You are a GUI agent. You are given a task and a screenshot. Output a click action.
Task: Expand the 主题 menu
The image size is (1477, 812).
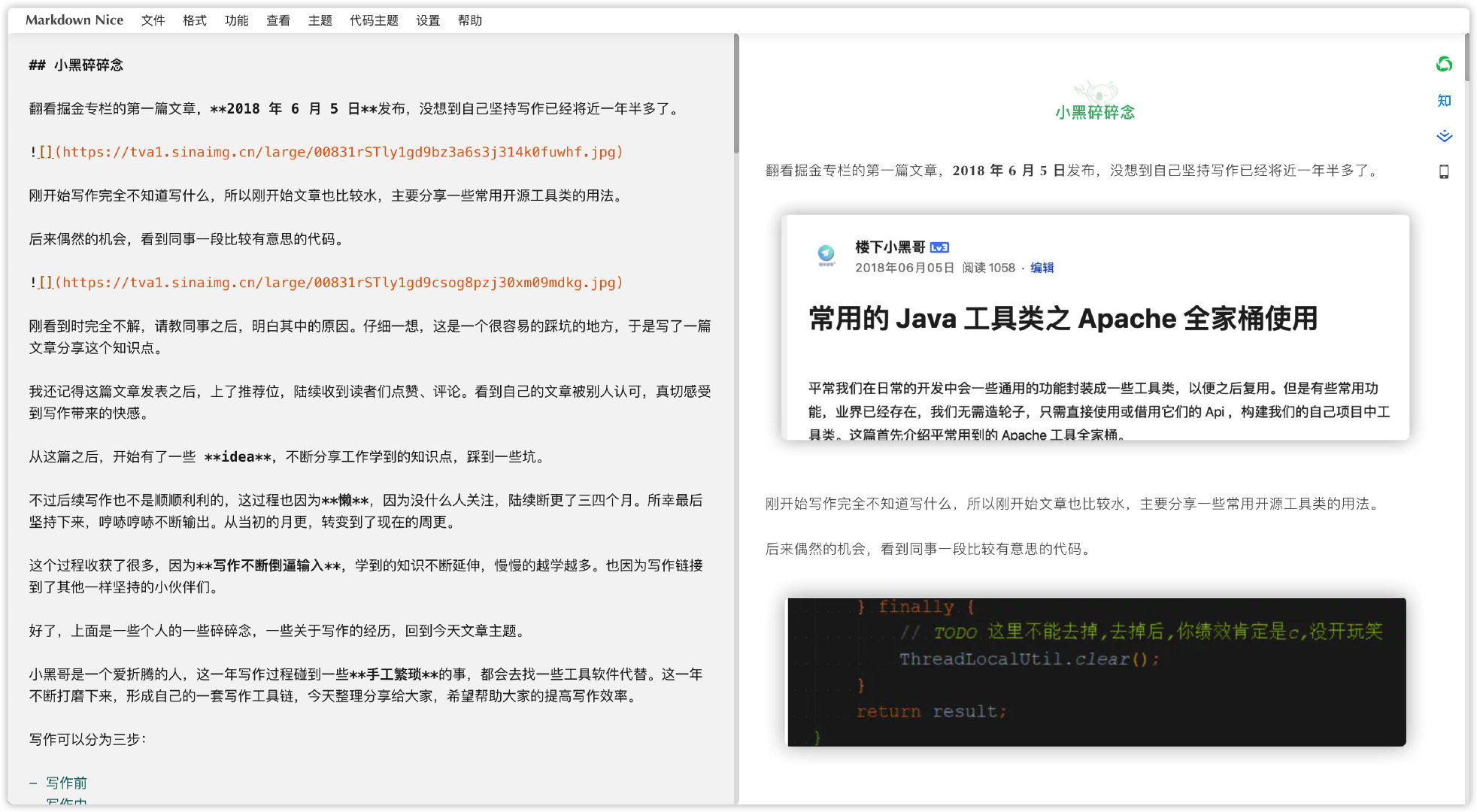(320, 20)
